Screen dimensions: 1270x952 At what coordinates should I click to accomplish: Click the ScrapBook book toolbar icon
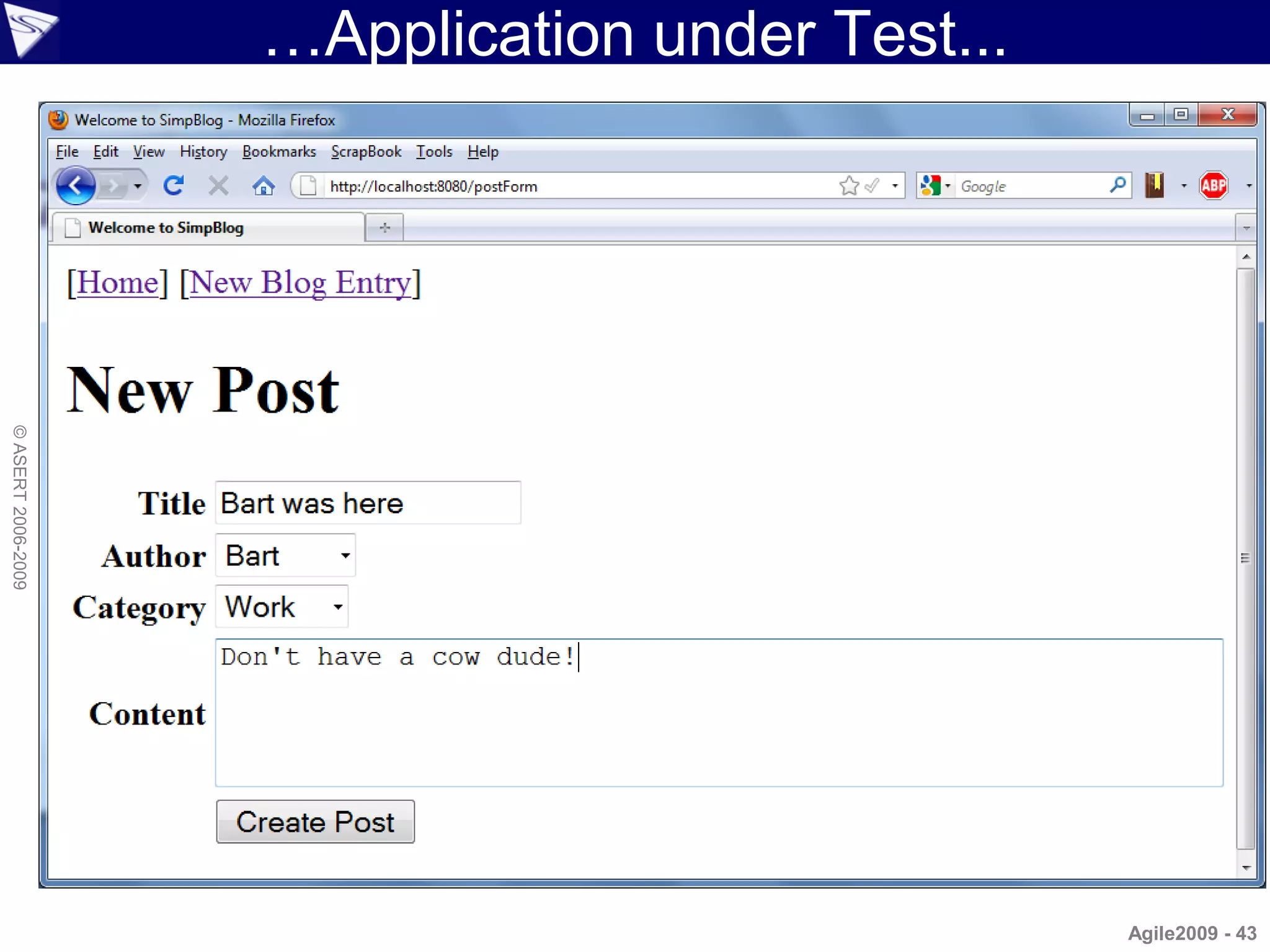pyautogui.click(x=1155, y=185)
